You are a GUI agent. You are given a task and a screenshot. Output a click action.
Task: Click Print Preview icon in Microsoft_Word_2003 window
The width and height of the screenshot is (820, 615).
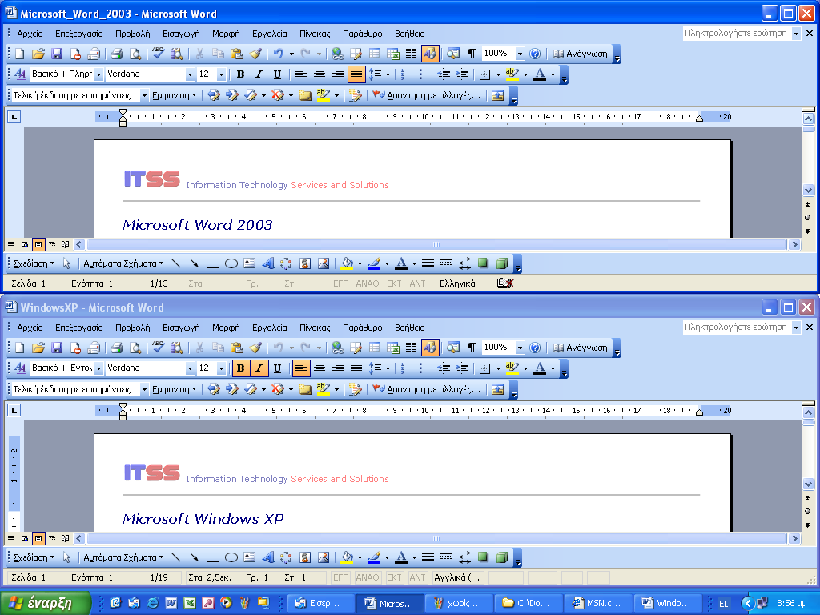click(135, 54)
